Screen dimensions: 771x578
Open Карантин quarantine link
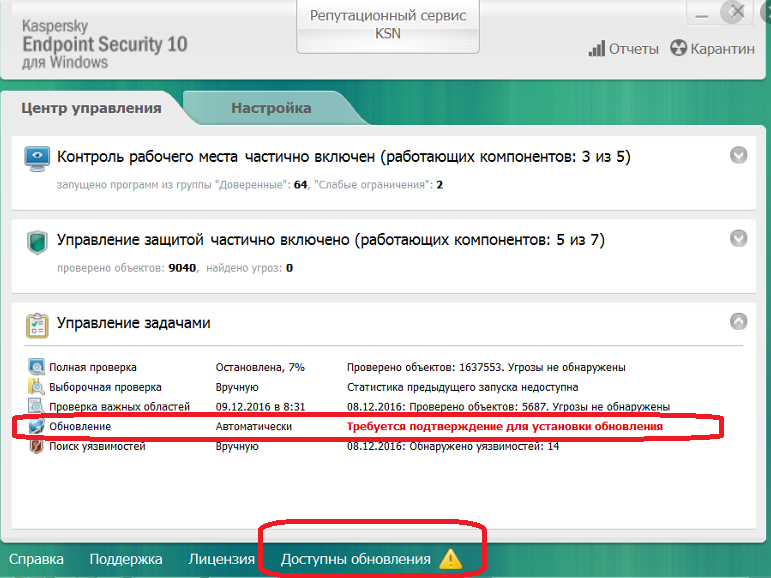pyautogui.click(x=722, y=49)
